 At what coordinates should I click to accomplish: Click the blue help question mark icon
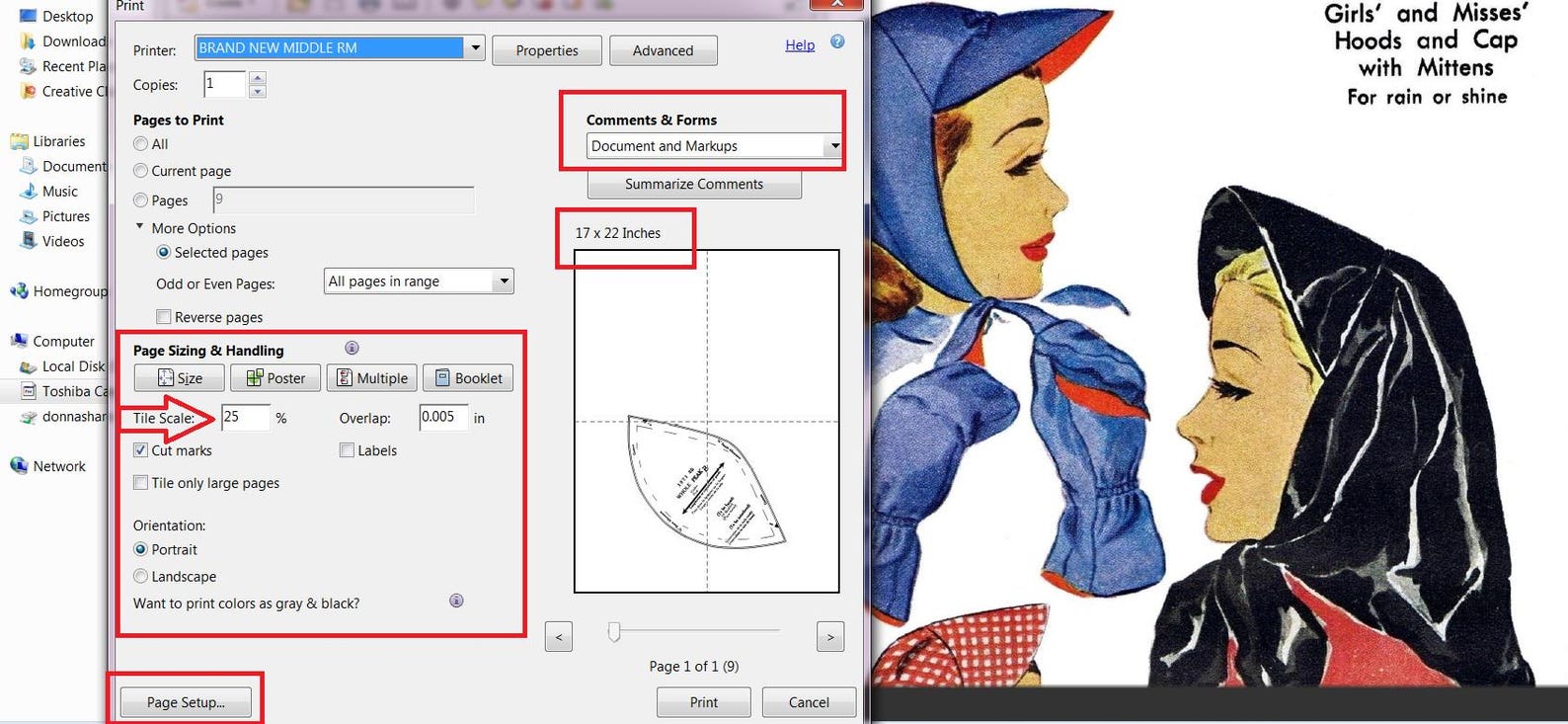837,42
